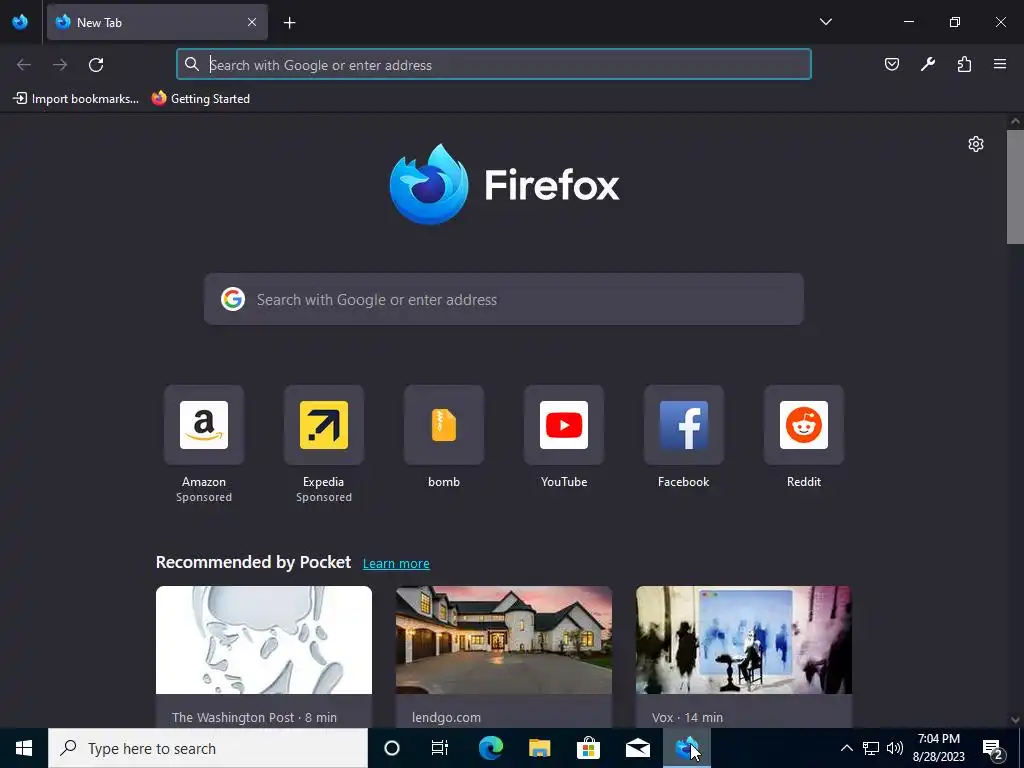
Task: Click Import bookmarks in bookmarks toolbar
Action: [76, 99]
